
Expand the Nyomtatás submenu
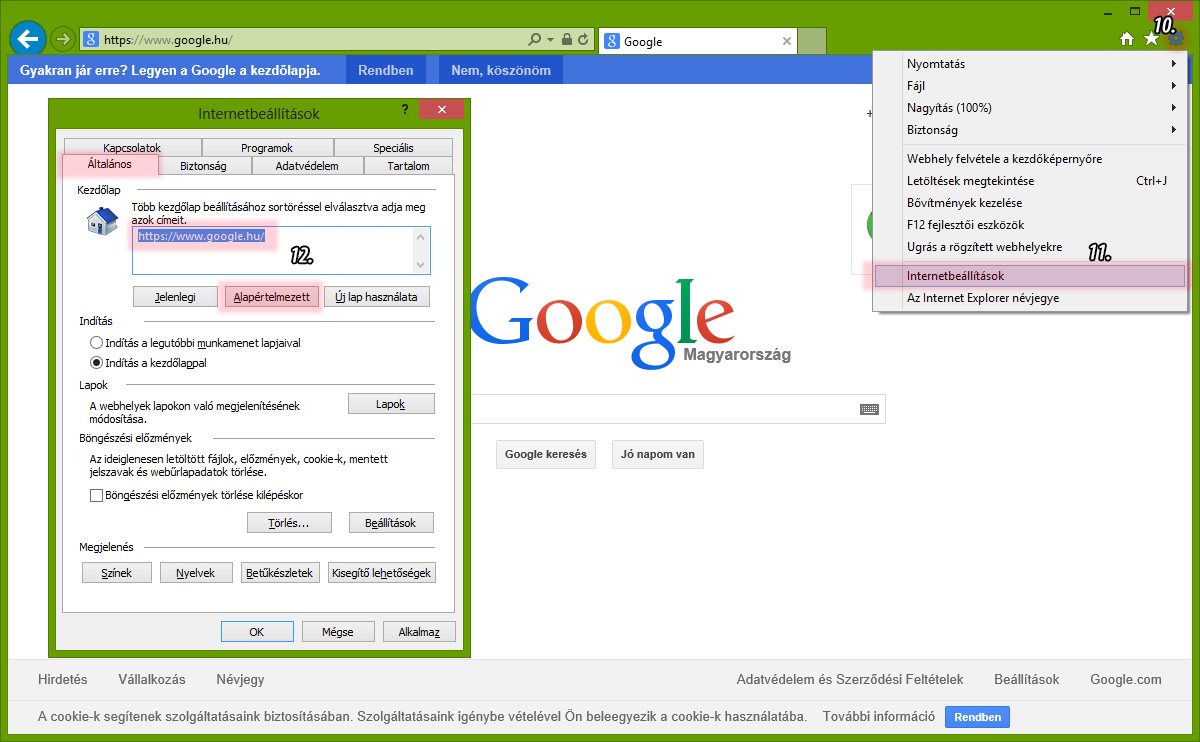click(x=1040, y=64)
